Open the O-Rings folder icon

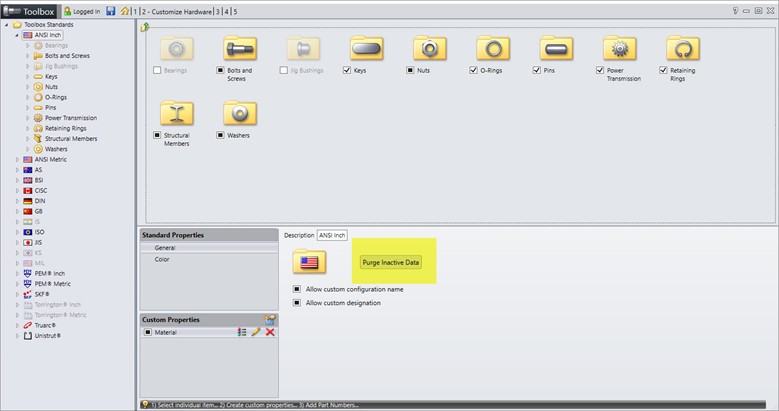pyautogui.click(x=493, y=48)
